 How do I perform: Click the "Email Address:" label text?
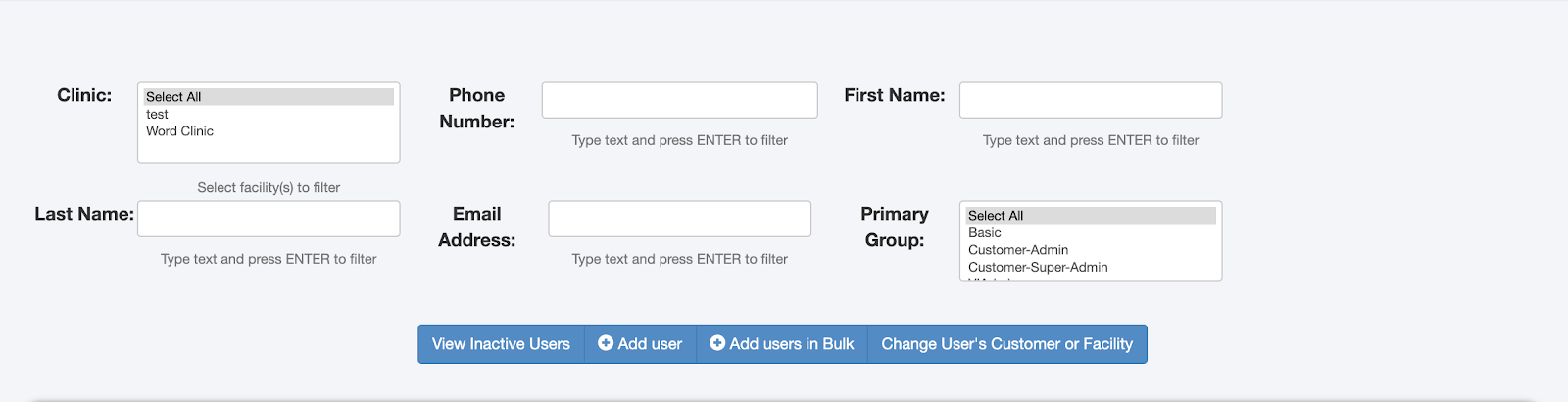click(477, 226)
